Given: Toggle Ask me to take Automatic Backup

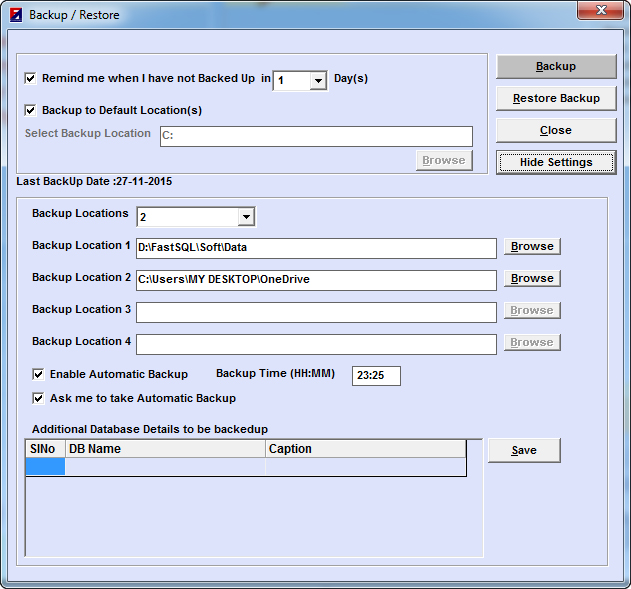Looking at the screenshot, I should [39, 398].
